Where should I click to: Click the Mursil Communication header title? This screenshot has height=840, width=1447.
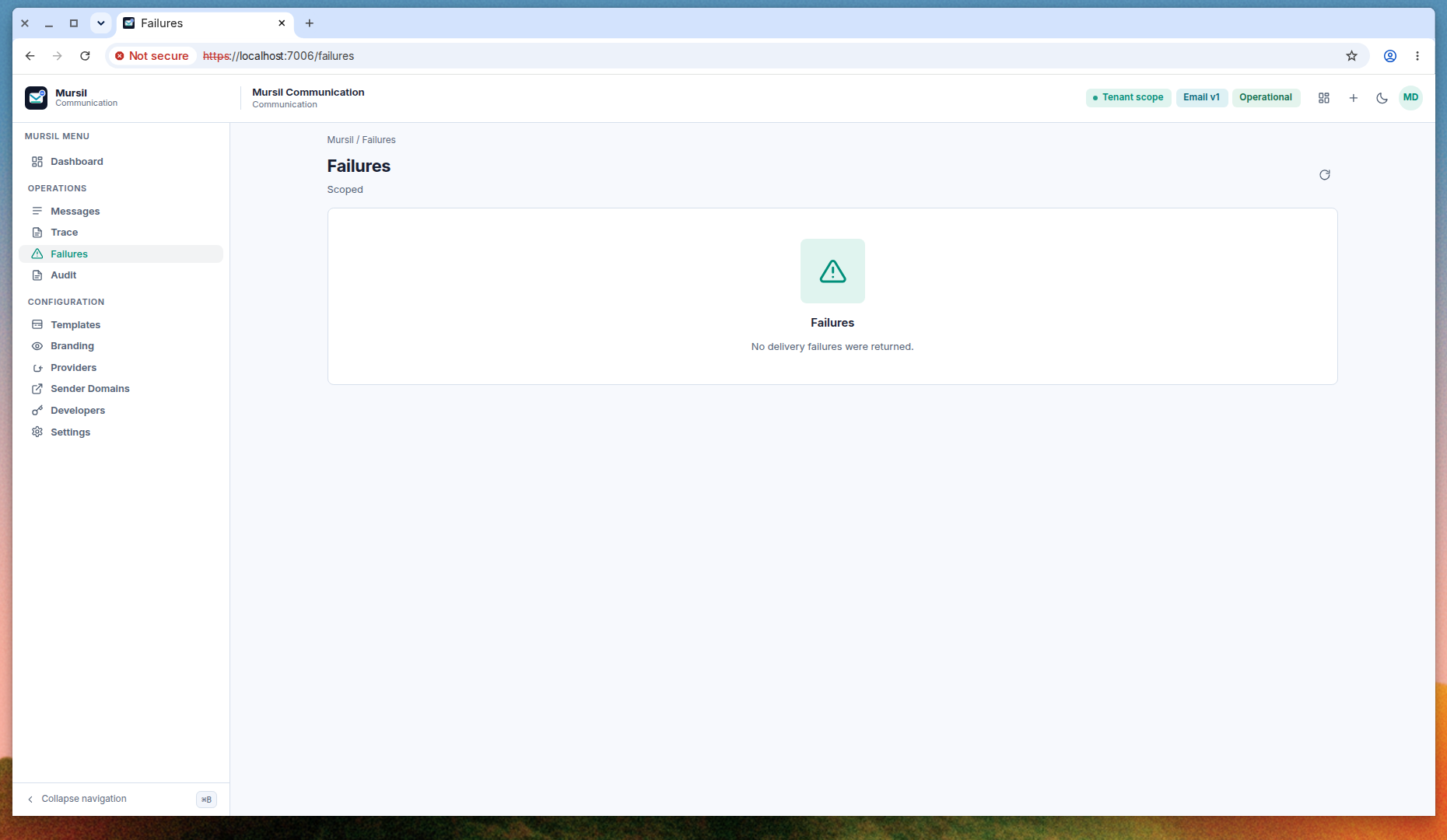[308, 93]
